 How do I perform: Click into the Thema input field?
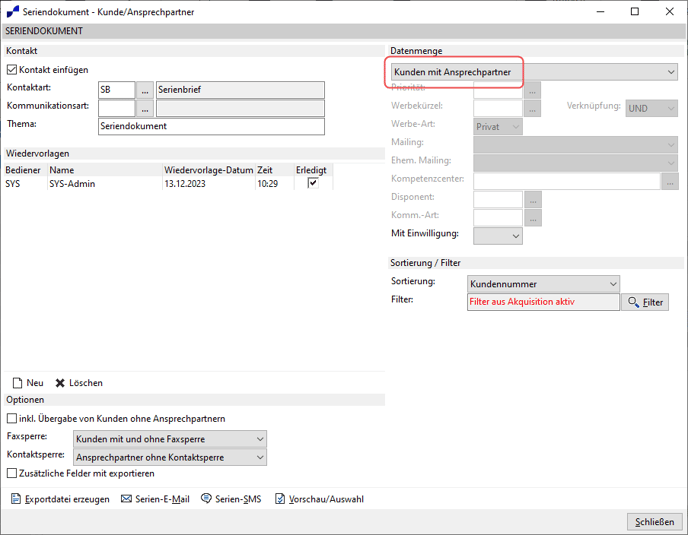pyautogui.click(x=211, y=126)
